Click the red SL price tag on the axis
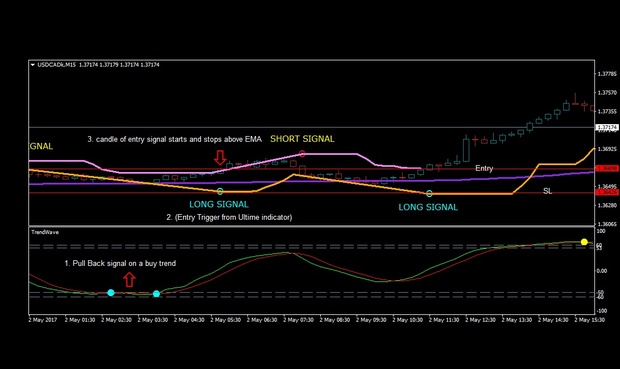The image size is (620, 369). [607, 192]
